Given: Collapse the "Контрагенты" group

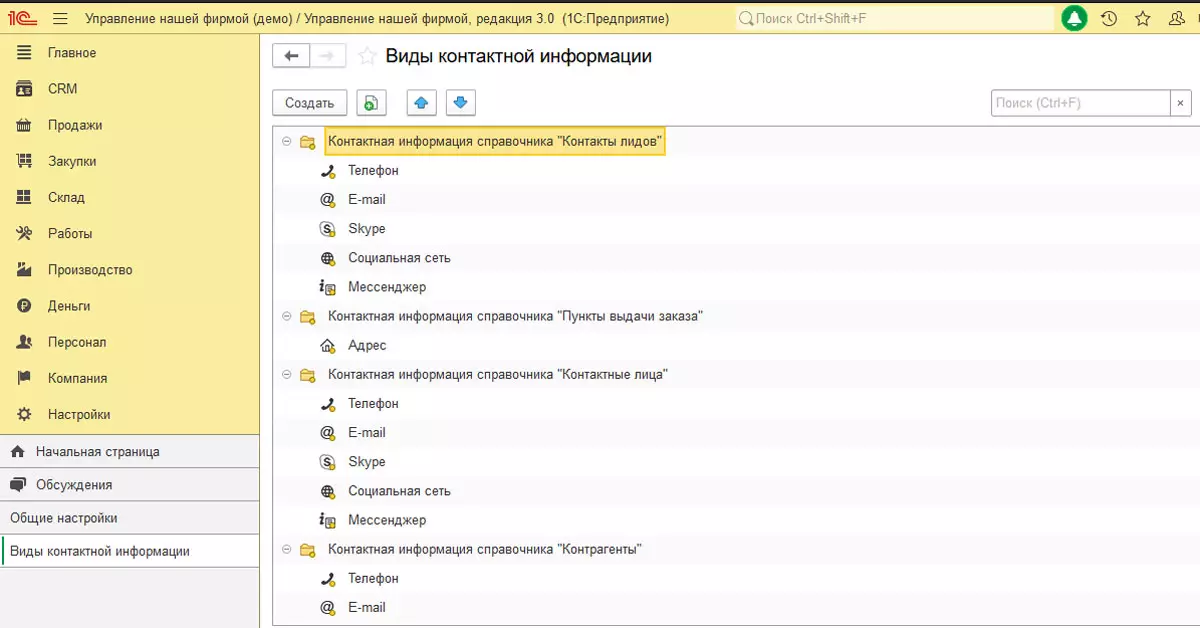Looking at the screenshot, I should tap(287, 550).
